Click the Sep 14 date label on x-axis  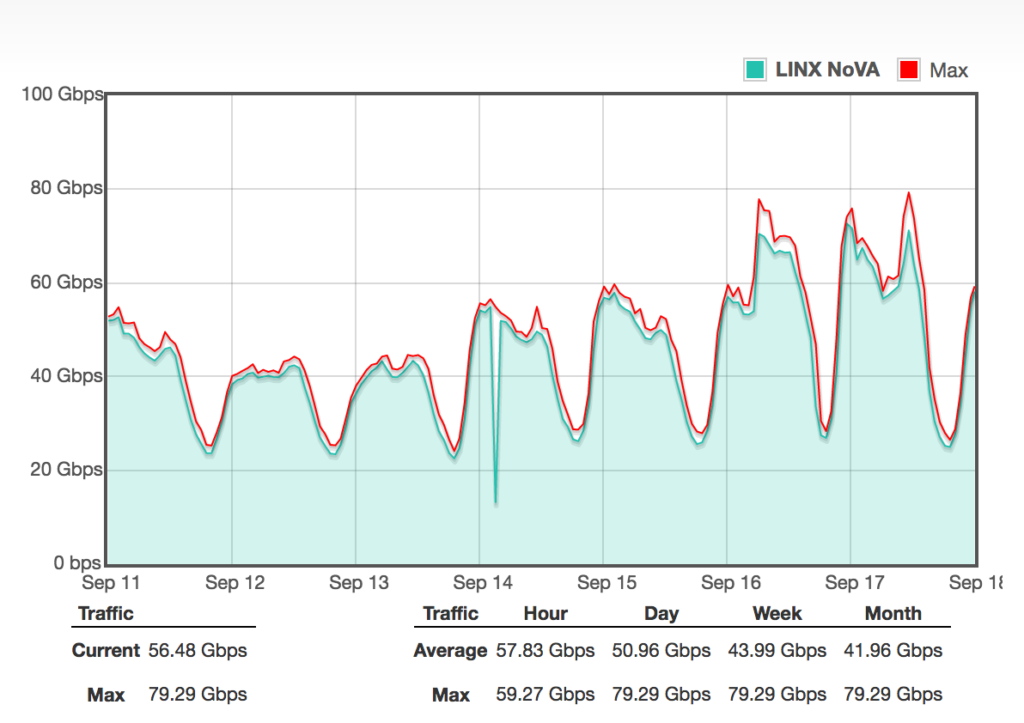pyautogui.click(x=483, y=582)
